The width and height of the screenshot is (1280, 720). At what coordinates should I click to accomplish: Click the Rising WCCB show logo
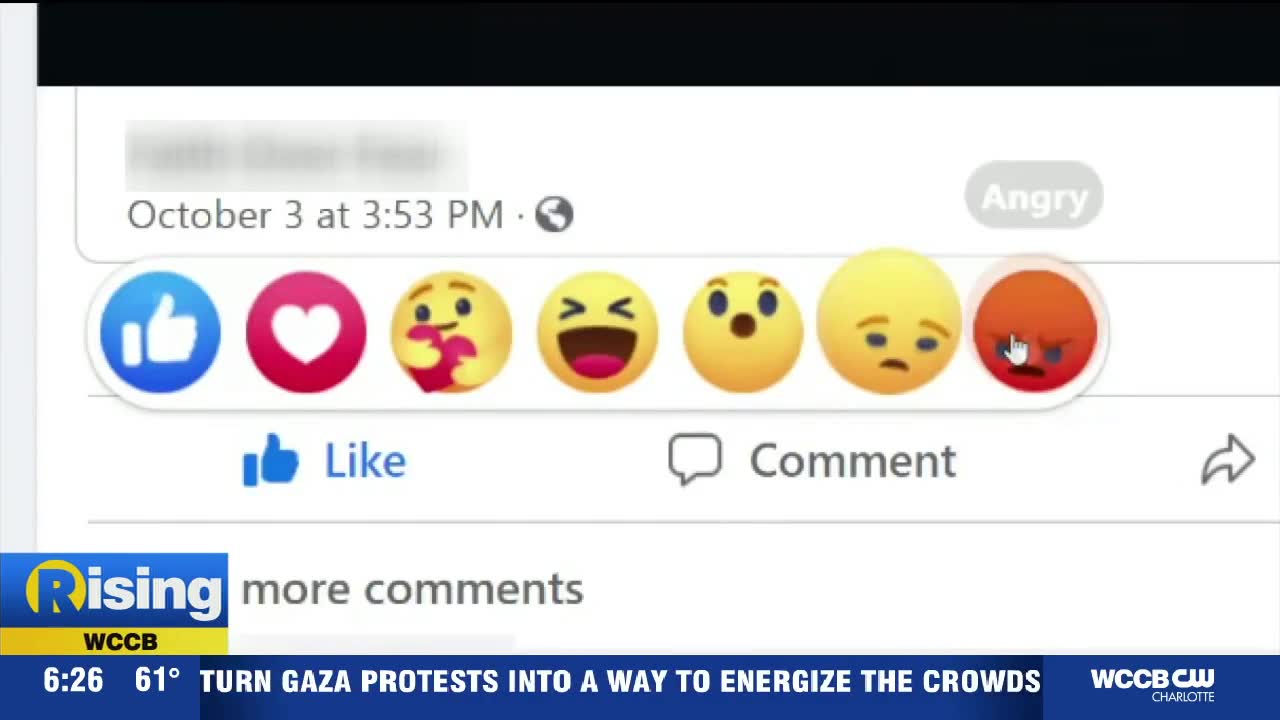tap(114, 603)
